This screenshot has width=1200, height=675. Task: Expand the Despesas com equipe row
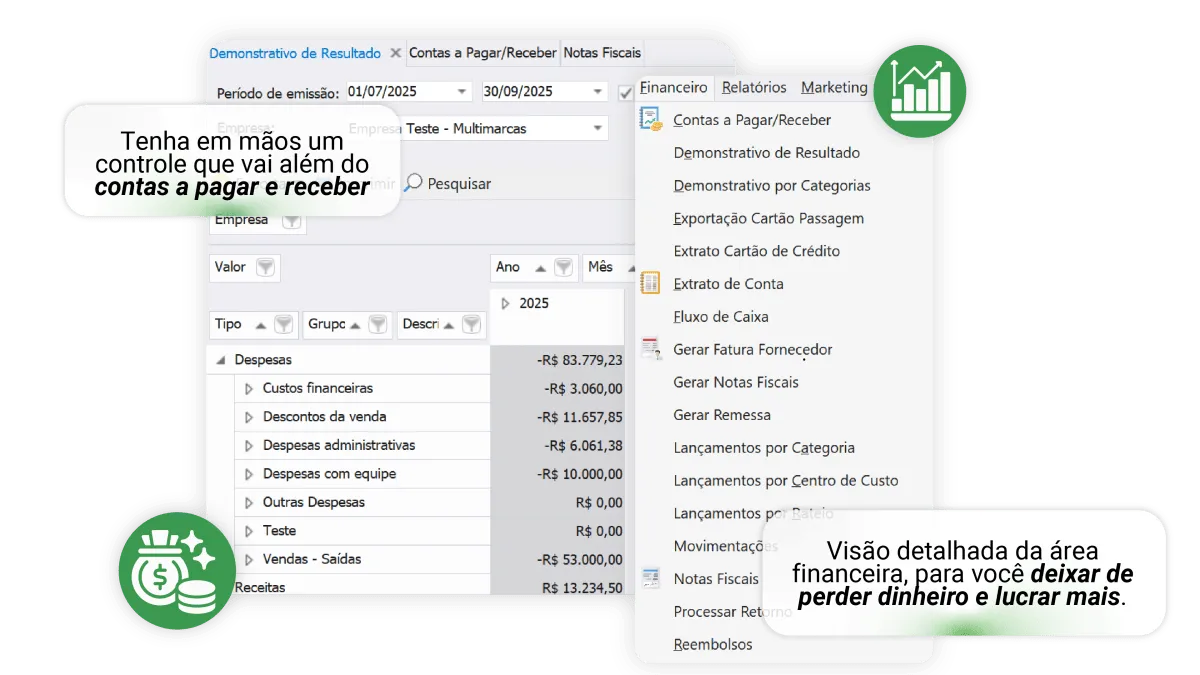249,474
